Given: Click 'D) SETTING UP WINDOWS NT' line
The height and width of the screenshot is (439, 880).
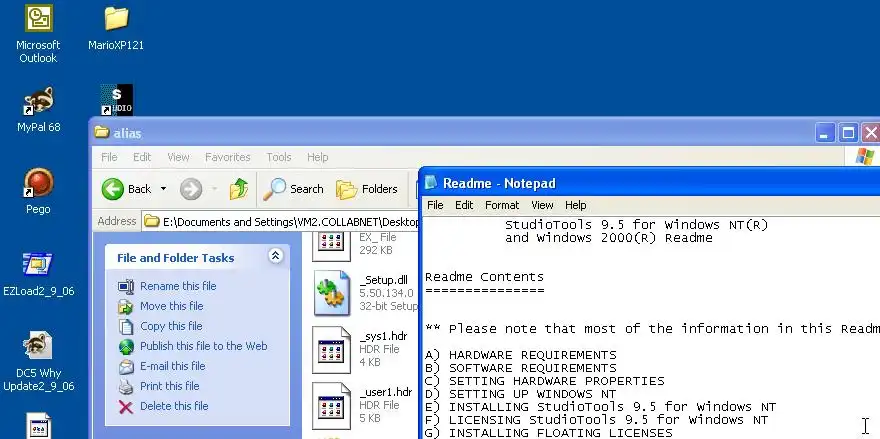Looking at the screenshot, I should tap(520, 394).
